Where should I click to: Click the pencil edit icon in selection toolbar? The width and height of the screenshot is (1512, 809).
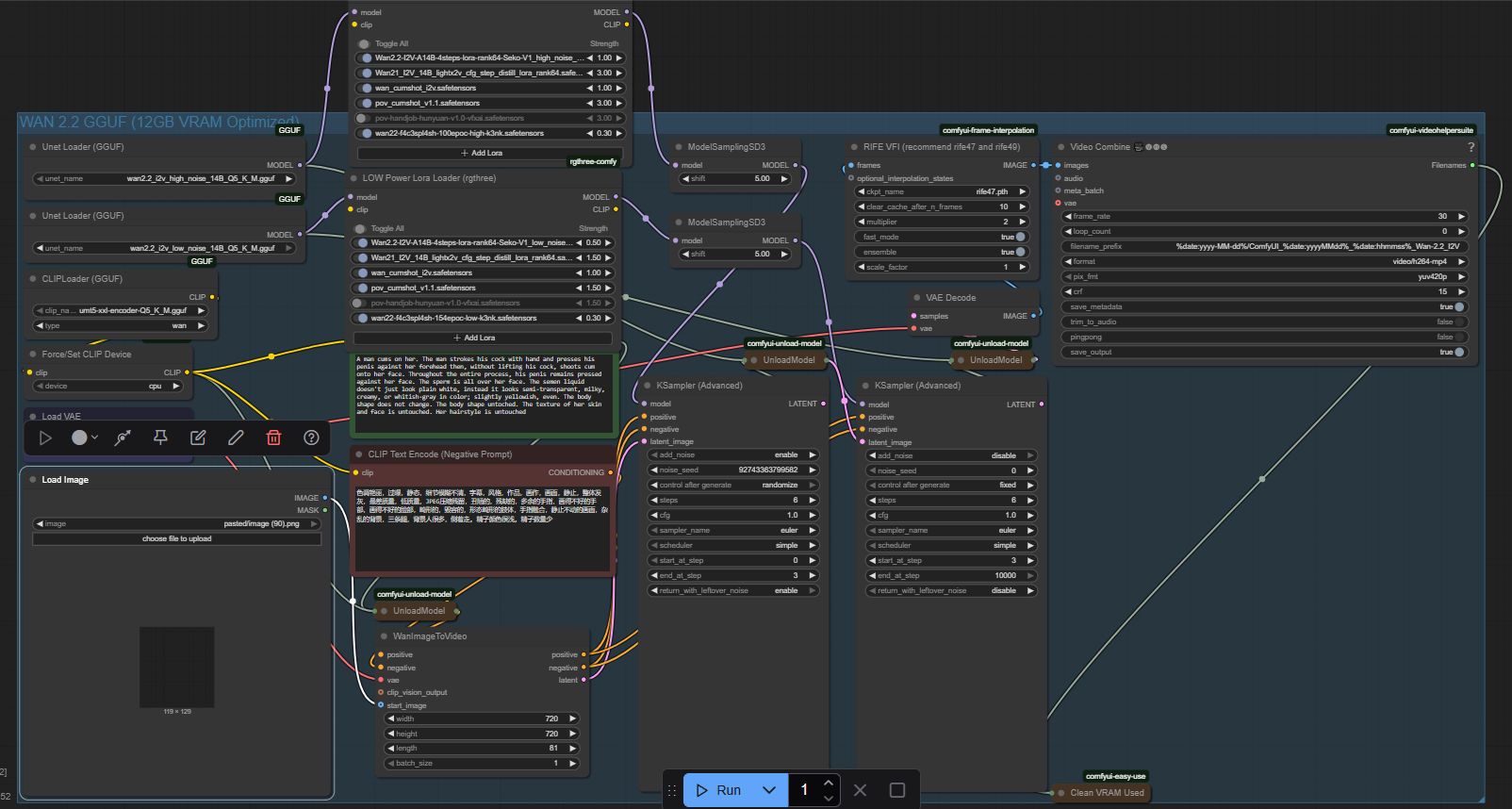click(x=236, y=438)
